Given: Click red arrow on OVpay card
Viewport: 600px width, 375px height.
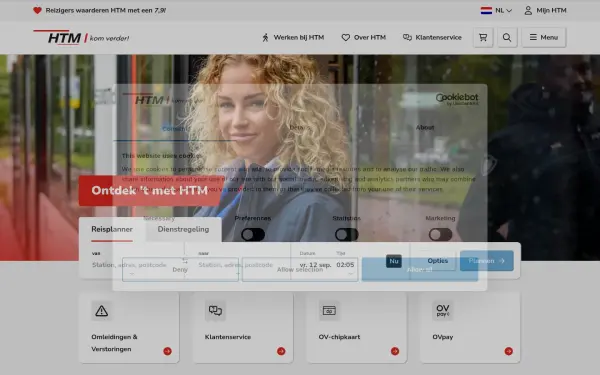Looking at the screenshot, I should tap(509, 351).
